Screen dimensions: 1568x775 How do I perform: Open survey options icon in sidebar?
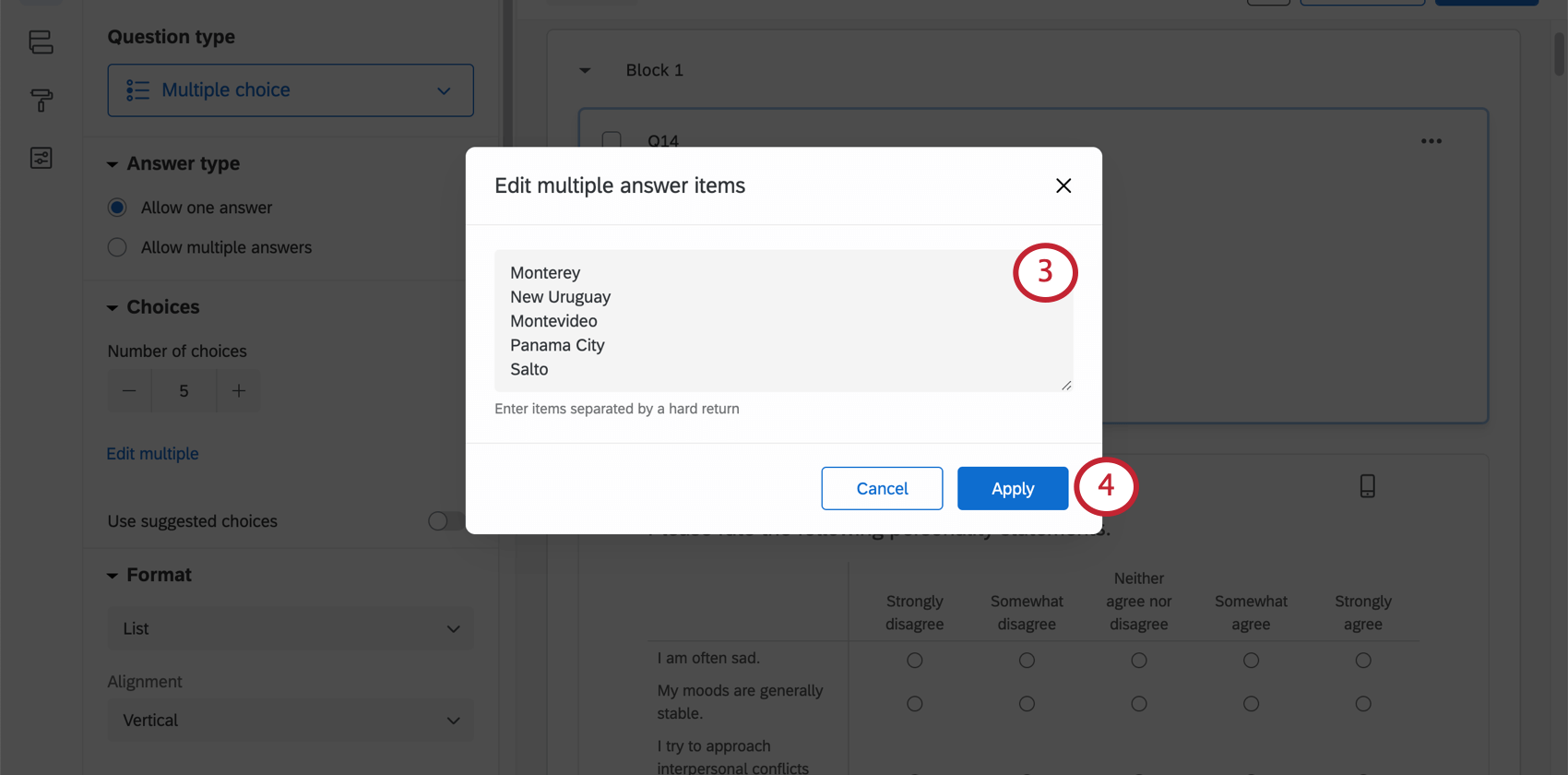click(41, 158)
